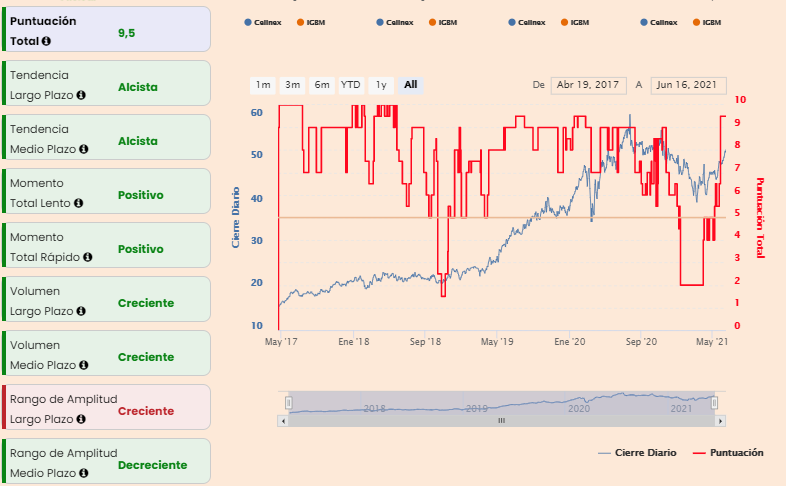
Task: Click Alcista value of Tendencia Medio Plazo
Action: (x=138, y=141)
